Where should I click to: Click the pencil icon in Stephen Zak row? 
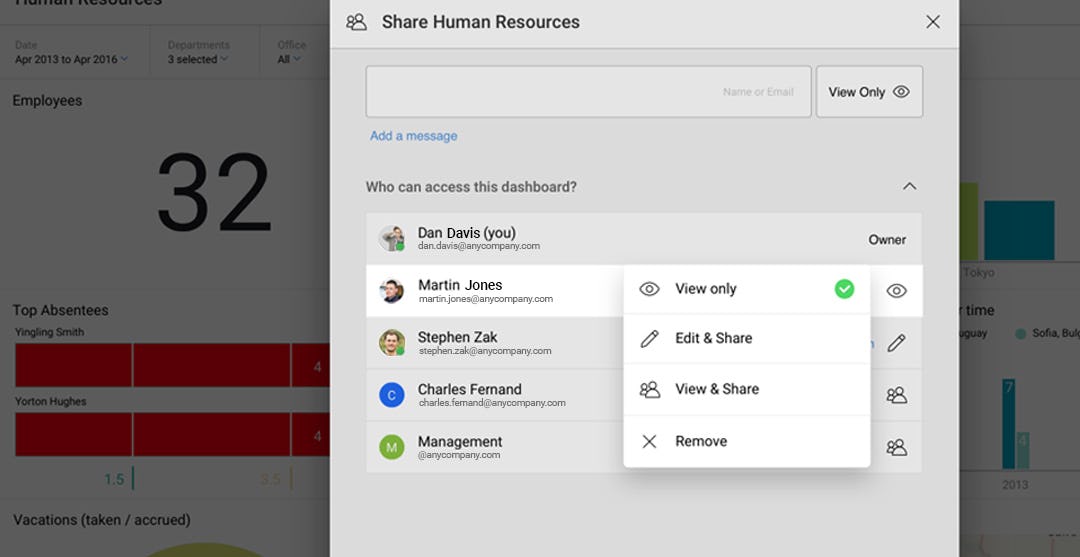(x=896, y=343)
